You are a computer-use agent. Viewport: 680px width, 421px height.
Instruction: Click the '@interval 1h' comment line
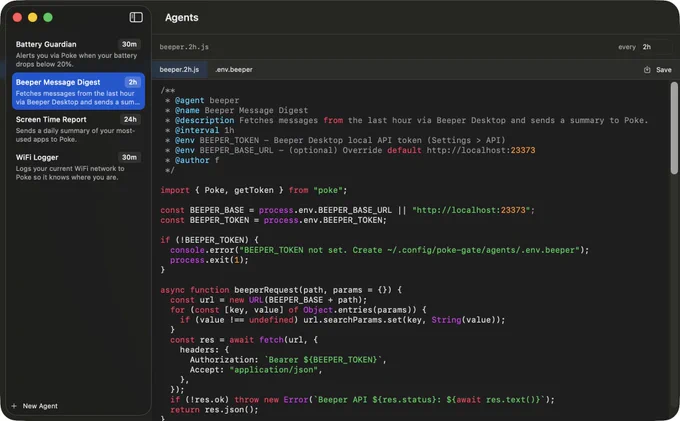(199, 130)
